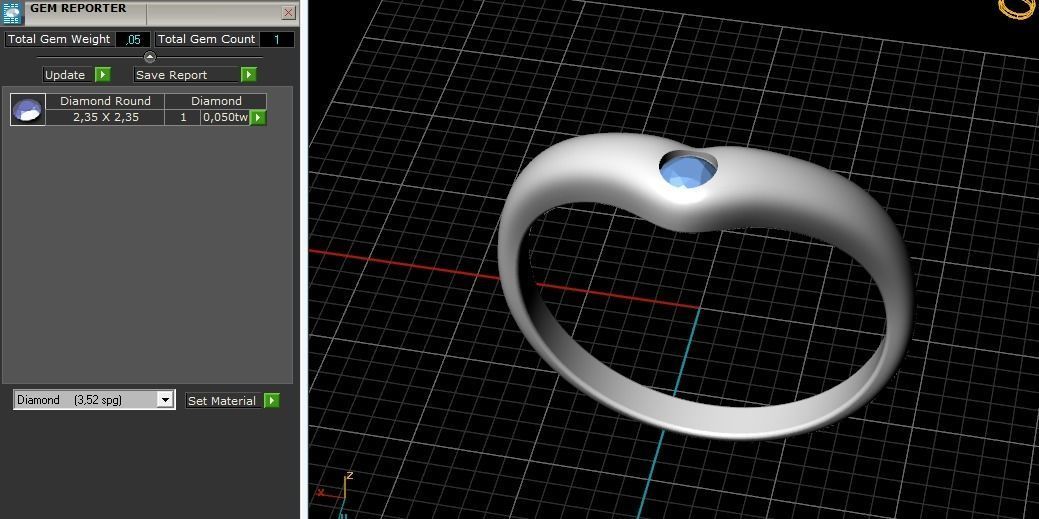Click the Total Gem Weight label
1039x519 pixels.
tap(60, 39)
